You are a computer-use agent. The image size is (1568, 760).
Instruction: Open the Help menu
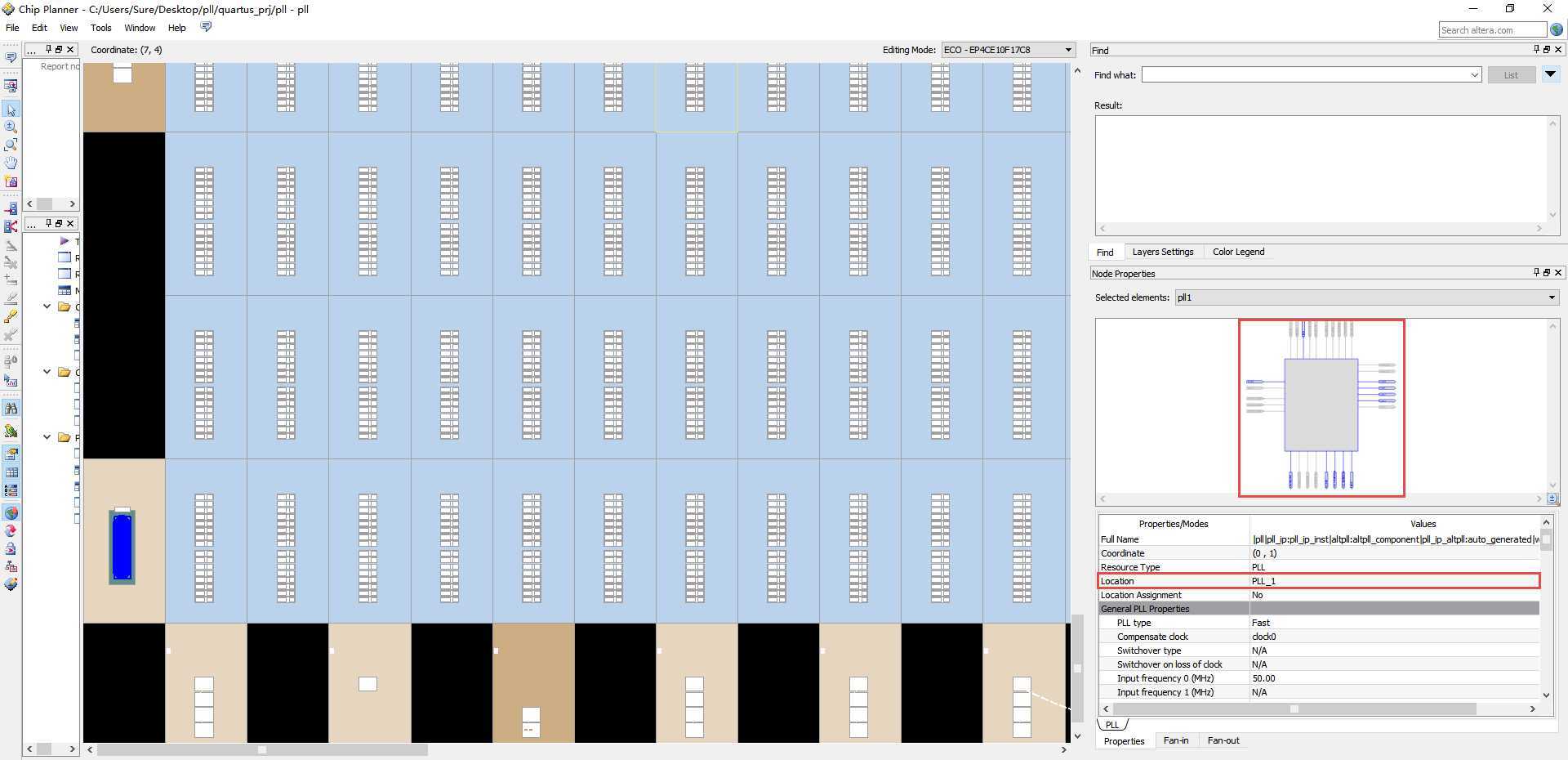[x=177, y=28]
